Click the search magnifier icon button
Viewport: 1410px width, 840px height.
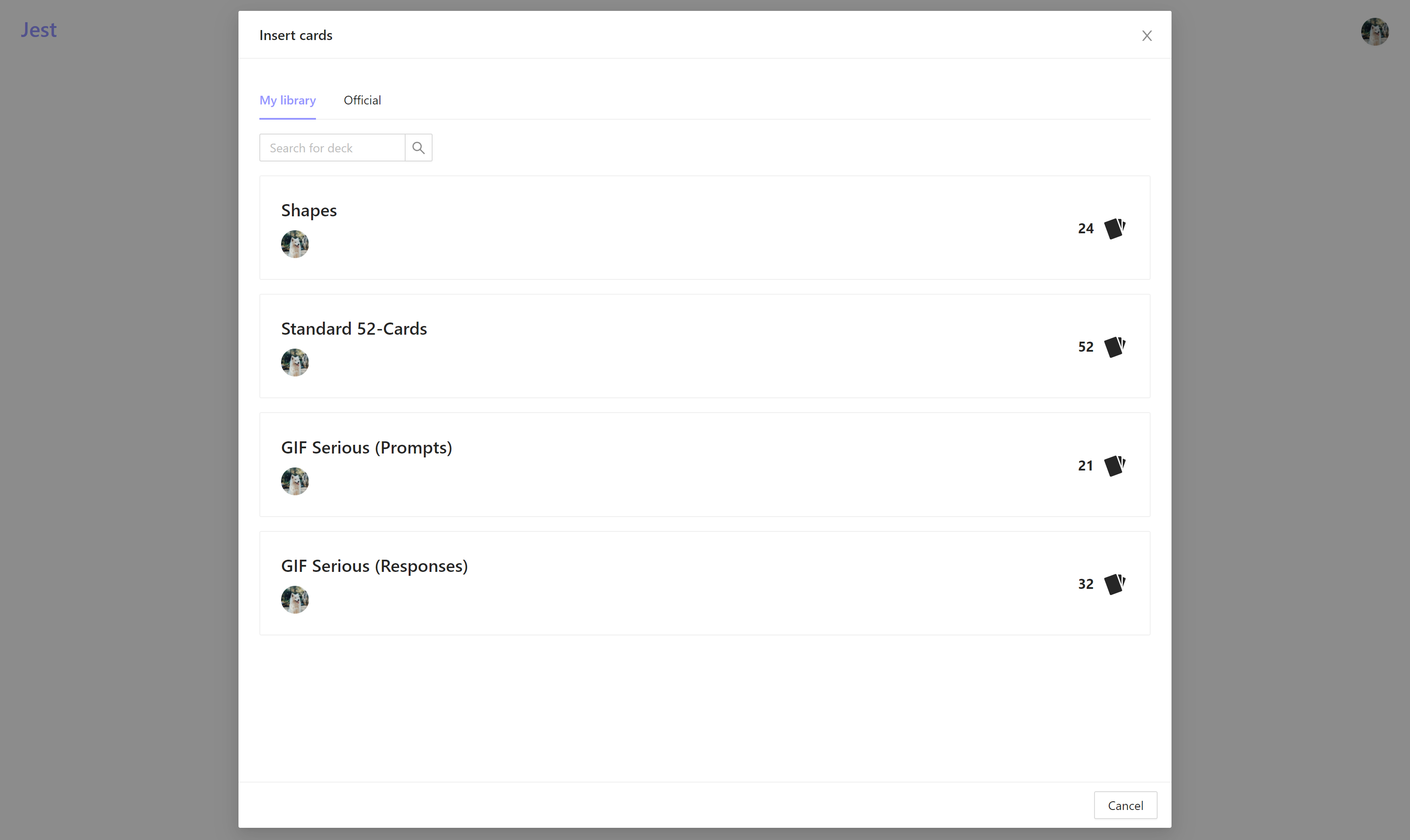pos(418,148)
